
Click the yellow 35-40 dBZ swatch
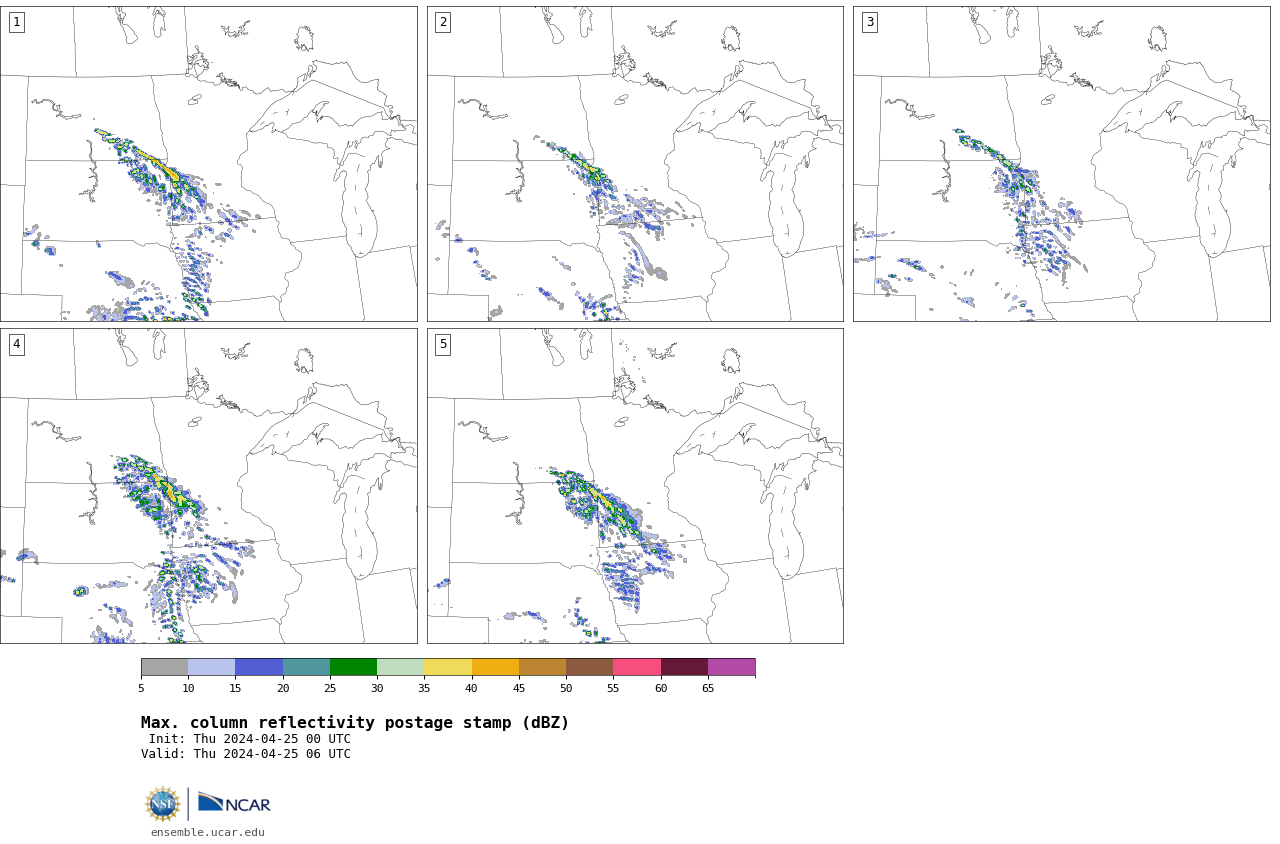point(448,667)
